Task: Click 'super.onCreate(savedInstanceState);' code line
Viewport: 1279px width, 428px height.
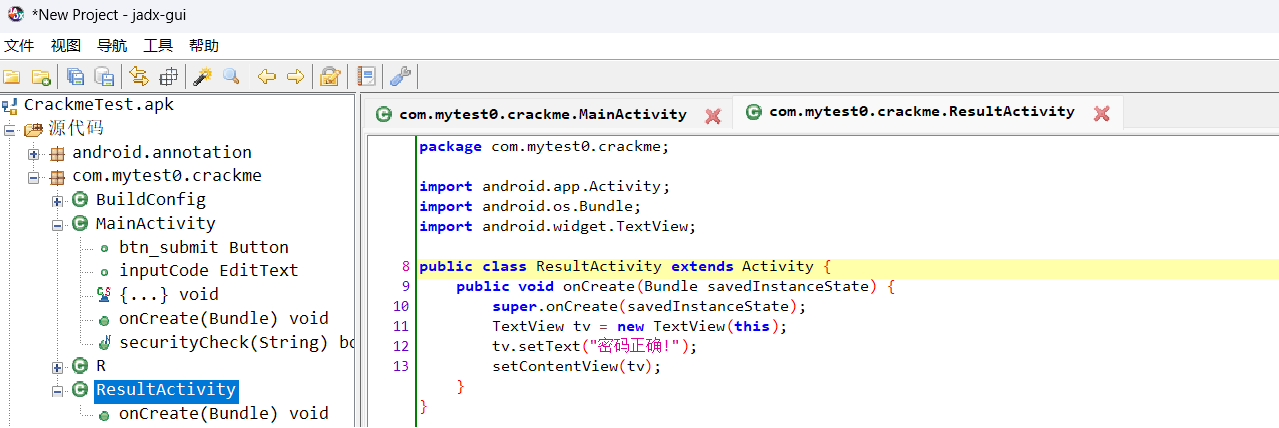Action: click(x=649, y=306)
